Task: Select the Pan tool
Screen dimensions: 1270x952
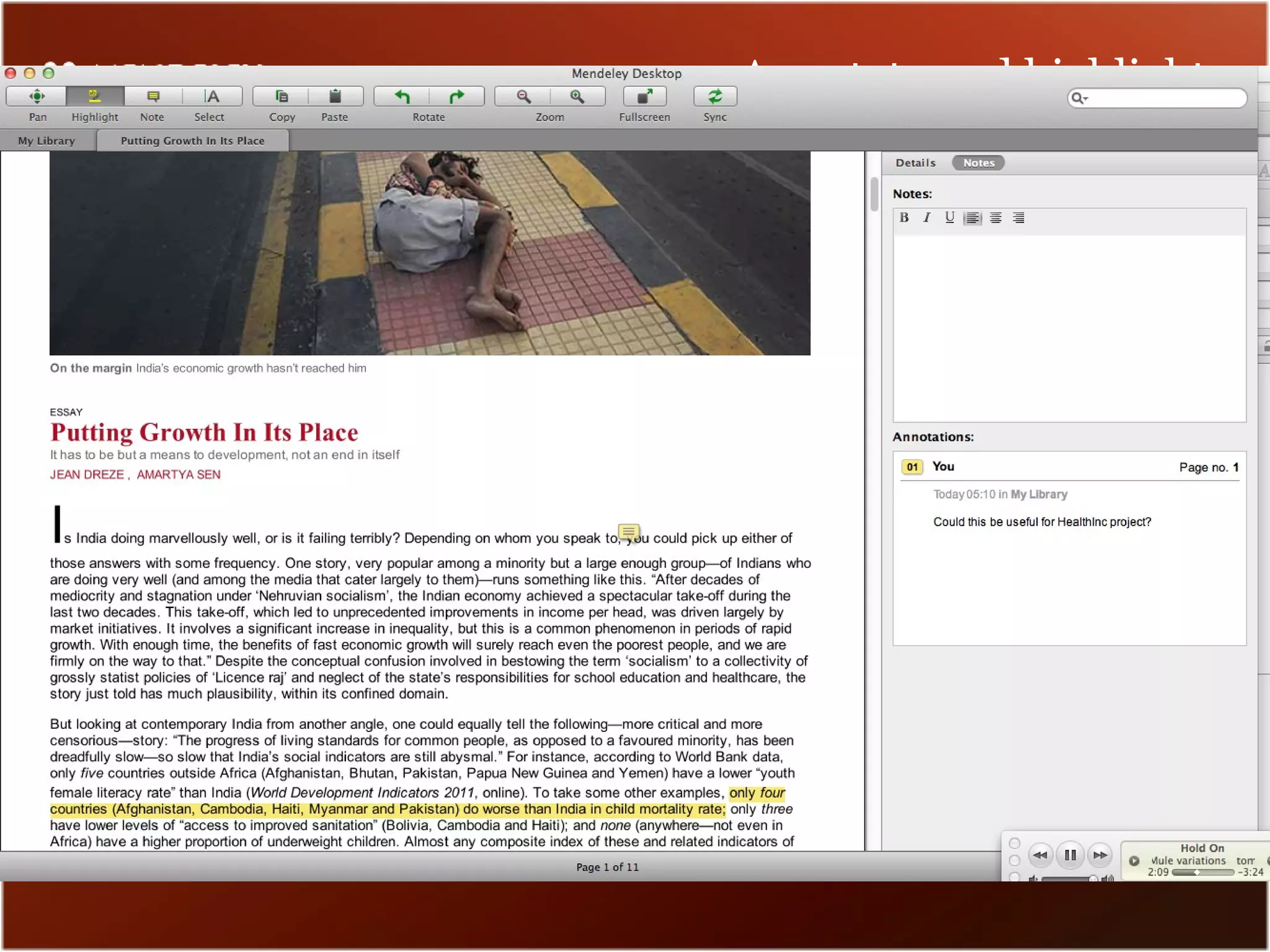Action: coord(37,97)
